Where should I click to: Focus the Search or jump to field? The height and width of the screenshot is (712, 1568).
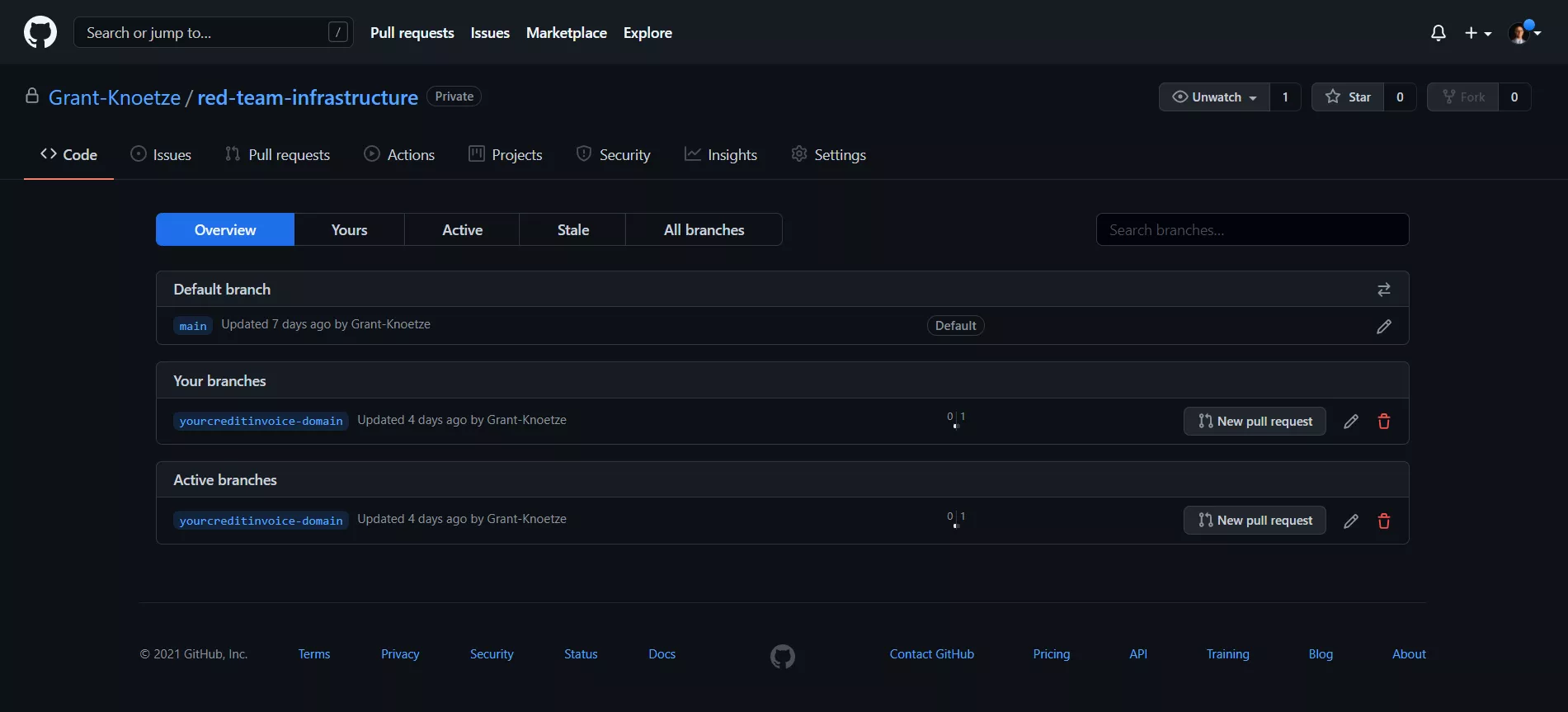(214, 32)
